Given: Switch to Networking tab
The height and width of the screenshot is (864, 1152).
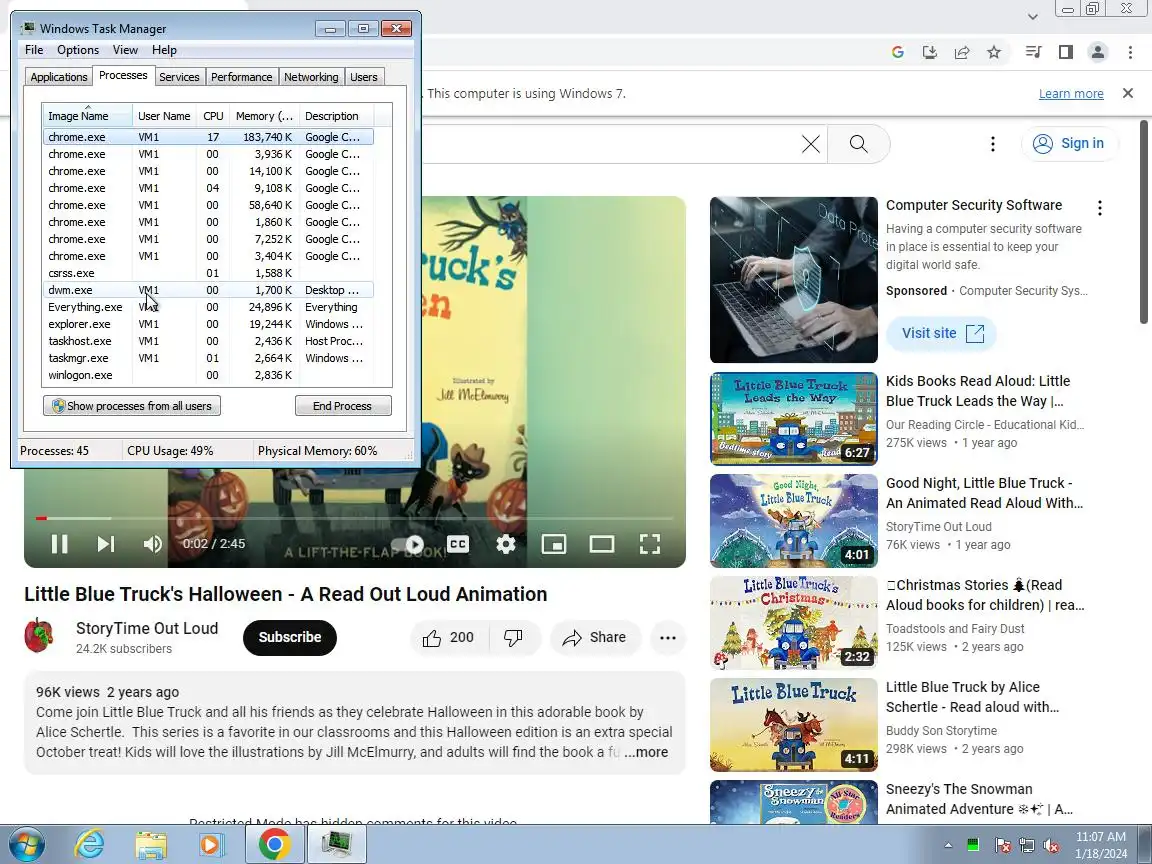Looking at the screenshot, I should coord(311,77).
